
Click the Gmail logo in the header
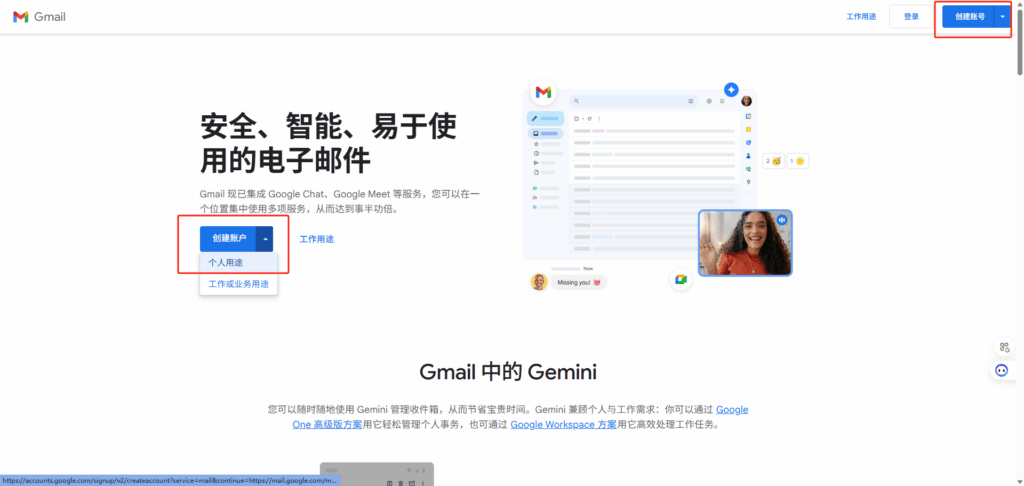39,17
